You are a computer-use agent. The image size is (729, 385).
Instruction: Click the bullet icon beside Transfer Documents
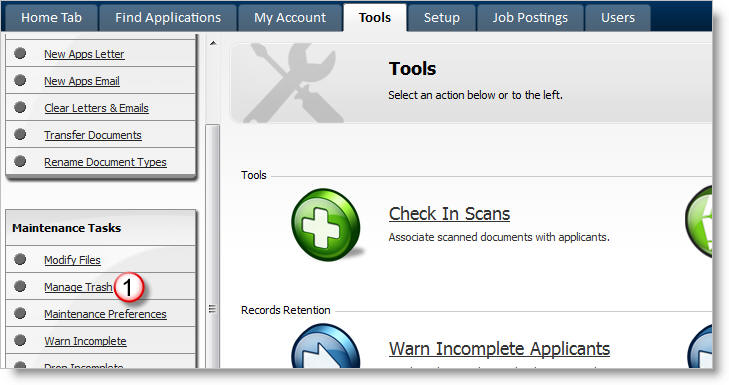click(x=20, y=134)
